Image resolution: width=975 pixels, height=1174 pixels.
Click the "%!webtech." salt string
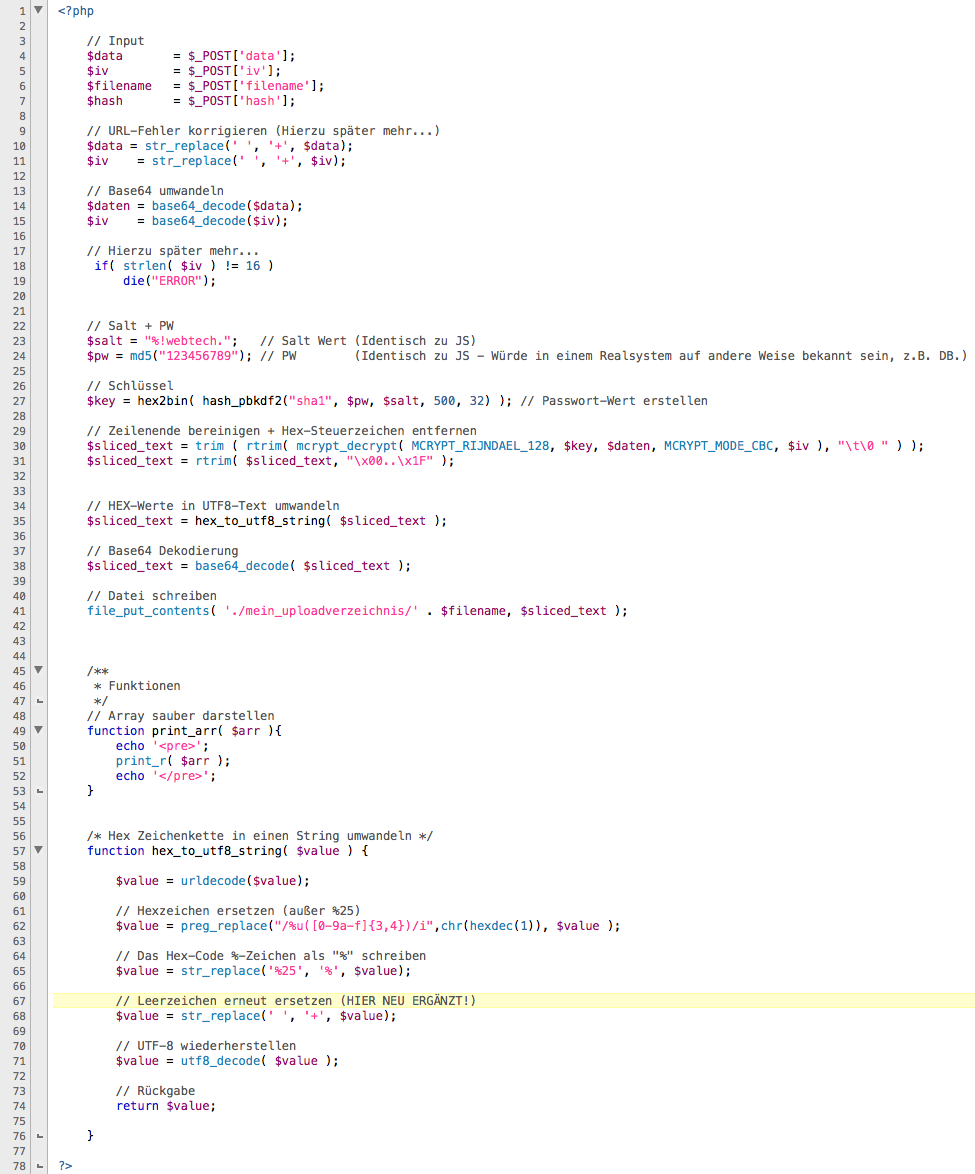pos(187,341)
